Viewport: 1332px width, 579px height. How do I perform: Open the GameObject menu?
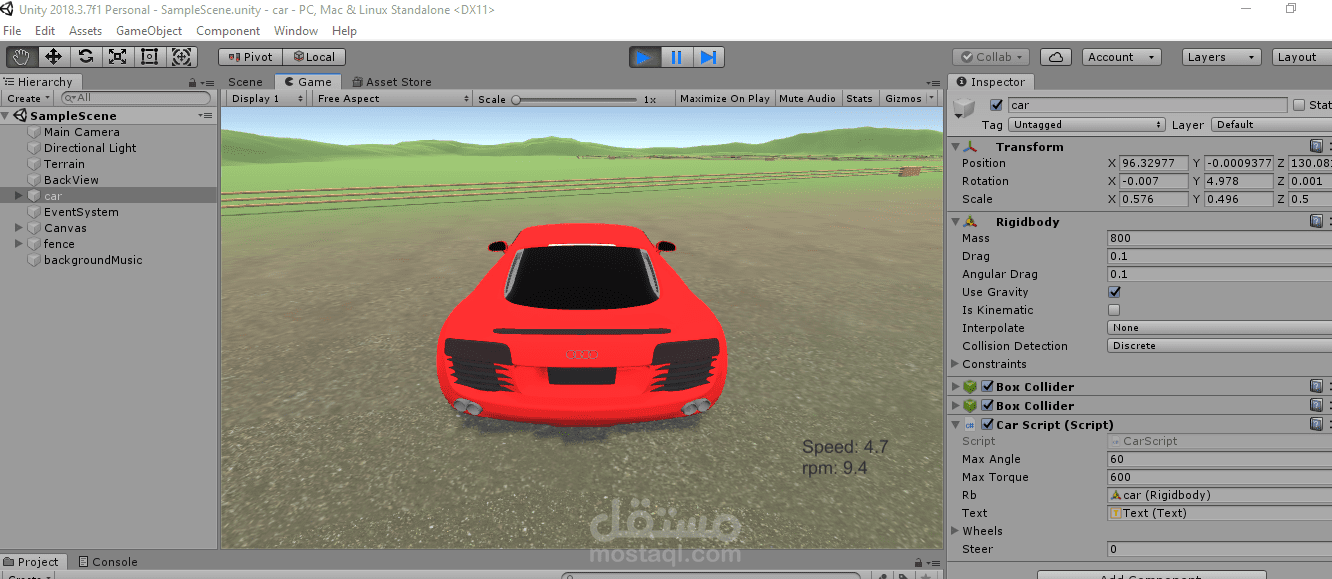149,31
